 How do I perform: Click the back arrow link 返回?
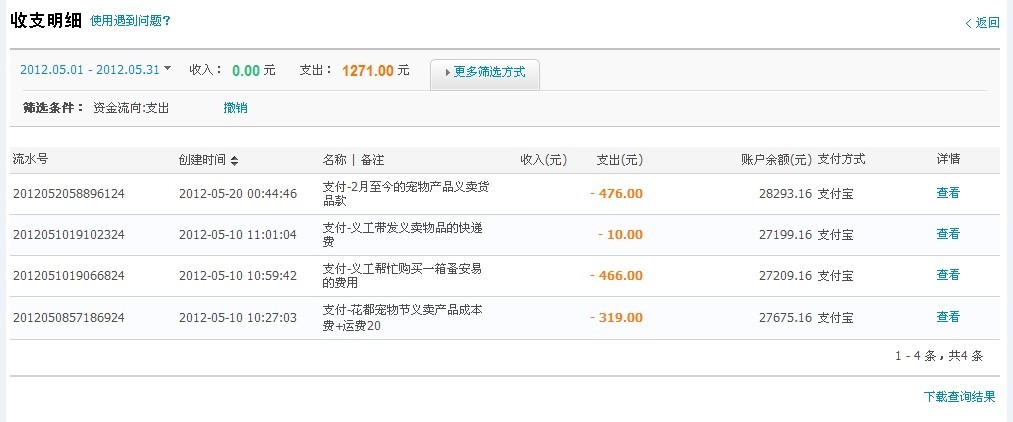pyautogui.click(x=985, y=22)
